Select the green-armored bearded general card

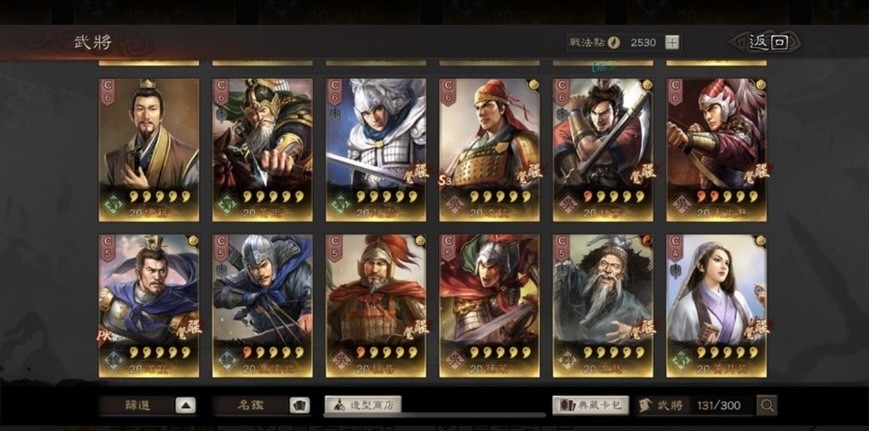[x=262, y=150]
